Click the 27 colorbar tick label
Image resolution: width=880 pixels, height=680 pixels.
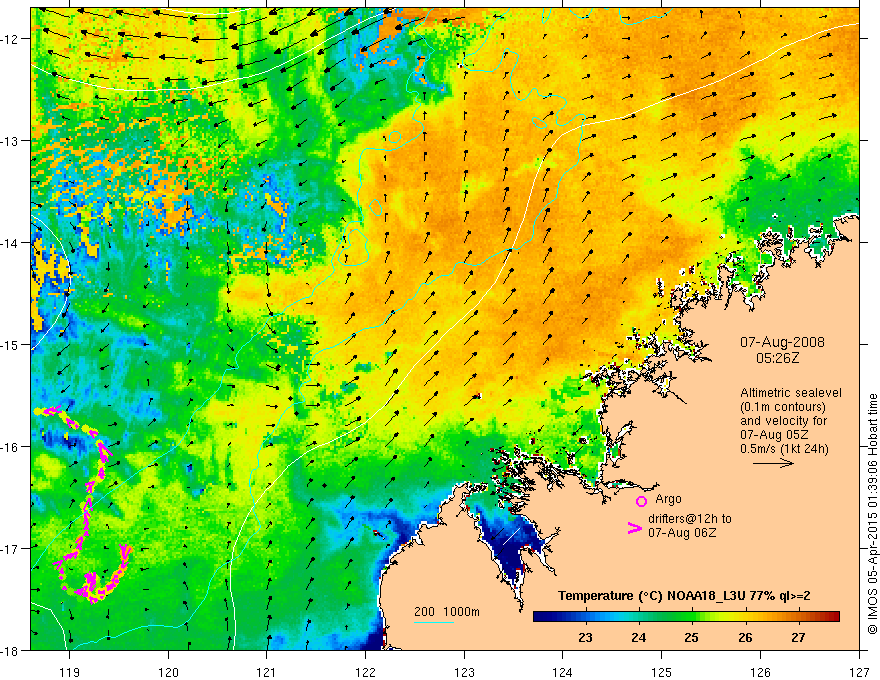(x=798, y=637)
